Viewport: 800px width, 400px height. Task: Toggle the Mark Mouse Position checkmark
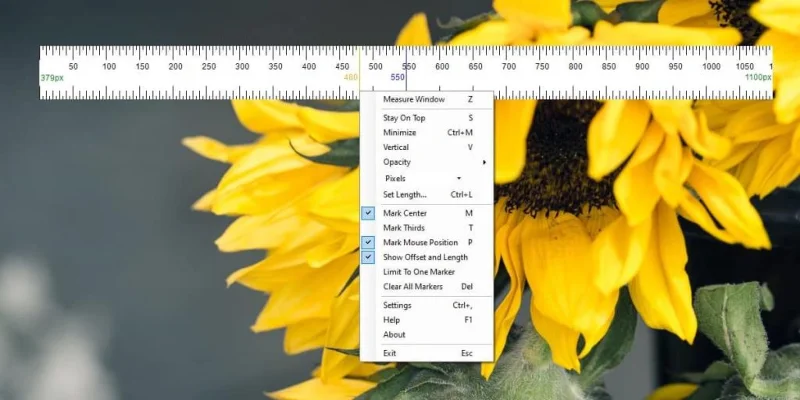point(368,242)
